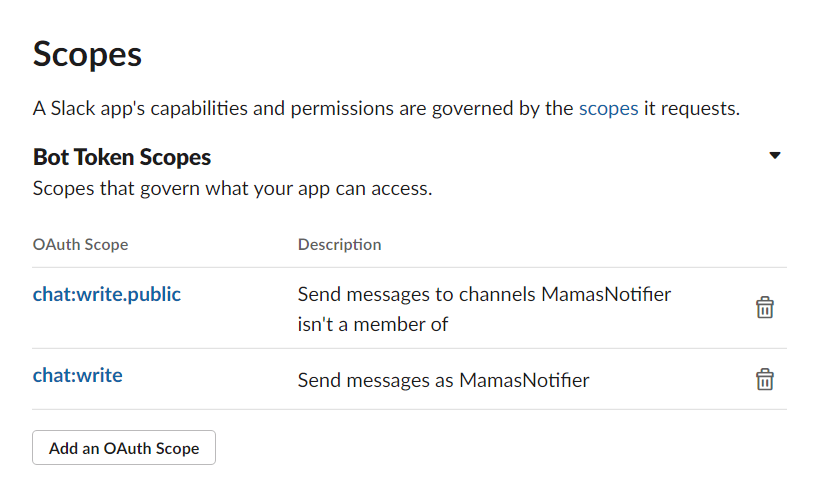Click the Bot Token Scopes heading
820x490 pixels.
pyautogui.click(x=122, y=157)
